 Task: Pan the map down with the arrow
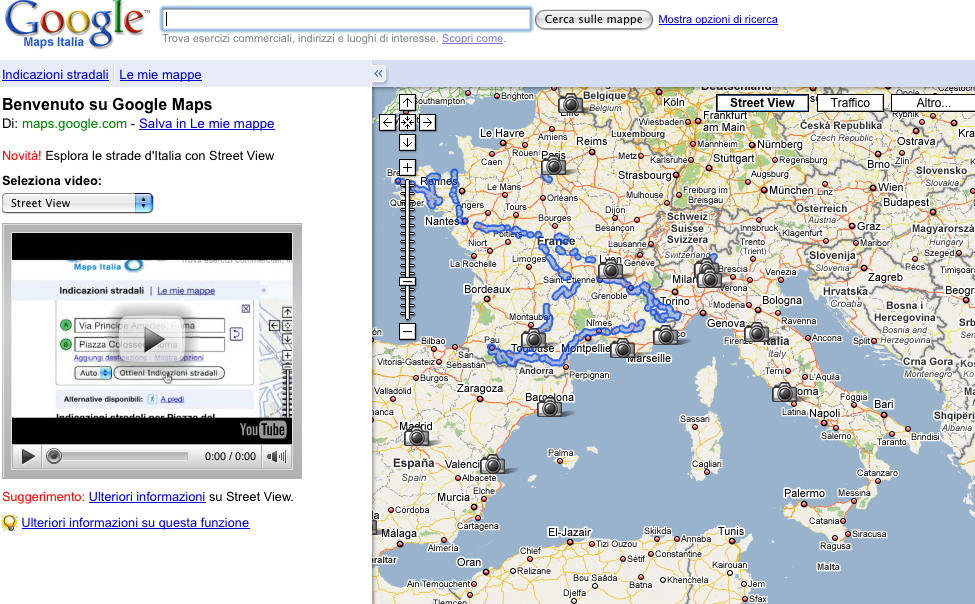click(407, 142)
